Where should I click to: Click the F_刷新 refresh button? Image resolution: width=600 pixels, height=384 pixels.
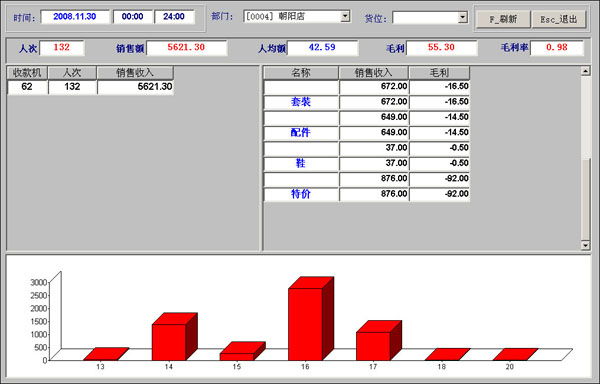tap(503, 19)
